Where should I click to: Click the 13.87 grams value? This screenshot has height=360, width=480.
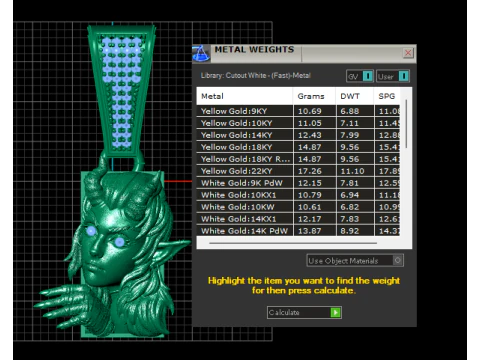coord(310,231)
